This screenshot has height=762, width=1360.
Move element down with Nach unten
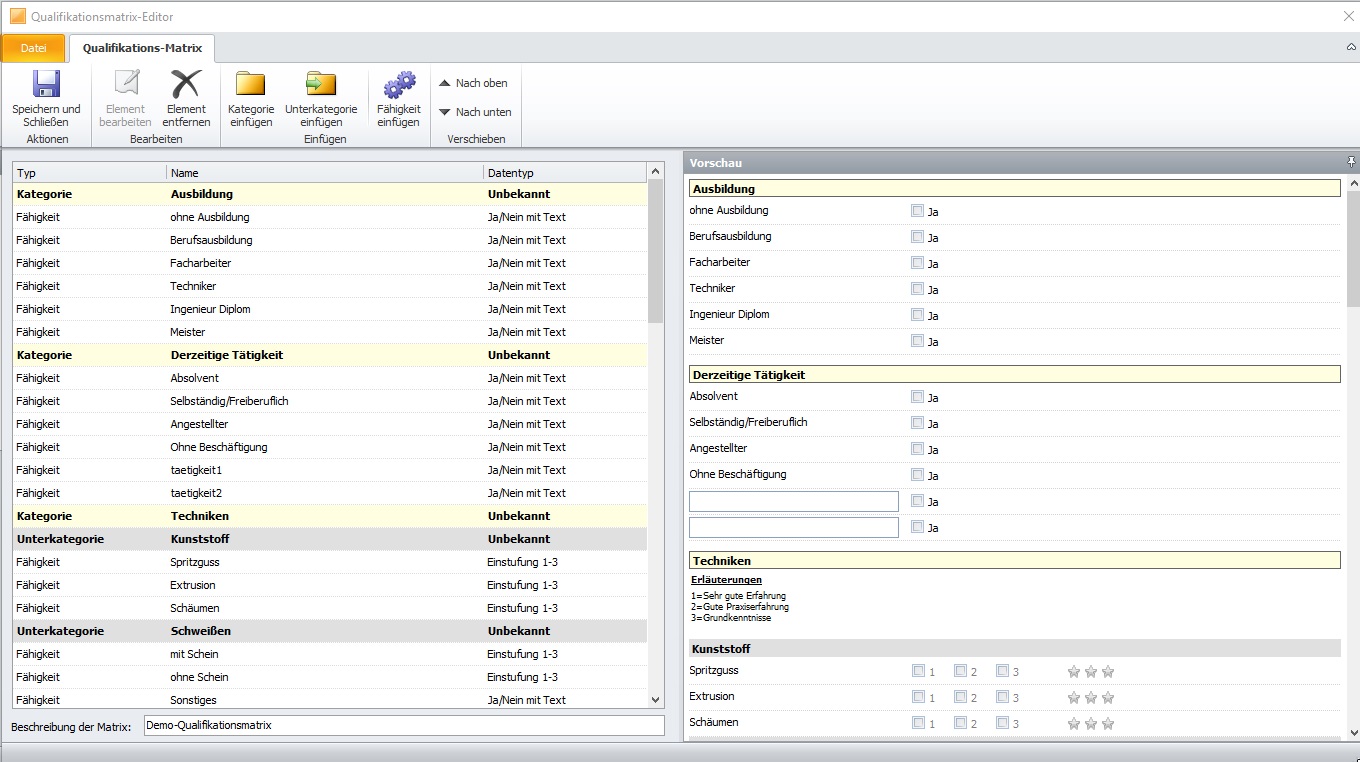[x=475, y=112]
